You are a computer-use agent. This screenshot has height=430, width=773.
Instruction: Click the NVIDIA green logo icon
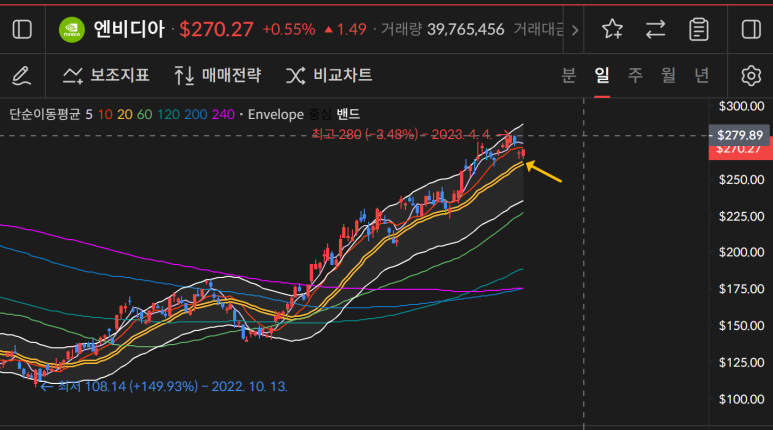[71, 30]
